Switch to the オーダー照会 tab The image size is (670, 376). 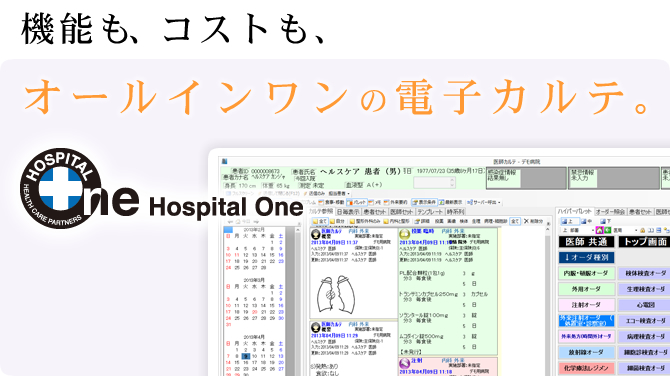[610, 212]
